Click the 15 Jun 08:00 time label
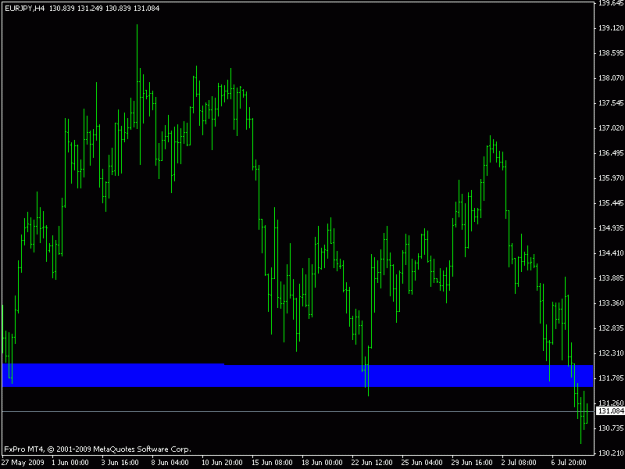The image size is (625, 469). (272, 463)
